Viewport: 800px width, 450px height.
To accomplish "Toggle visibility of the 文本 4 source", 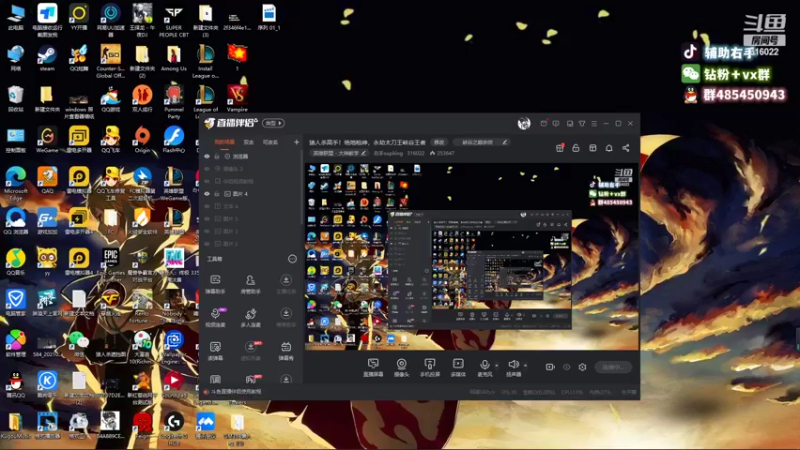I will point(207,206).
